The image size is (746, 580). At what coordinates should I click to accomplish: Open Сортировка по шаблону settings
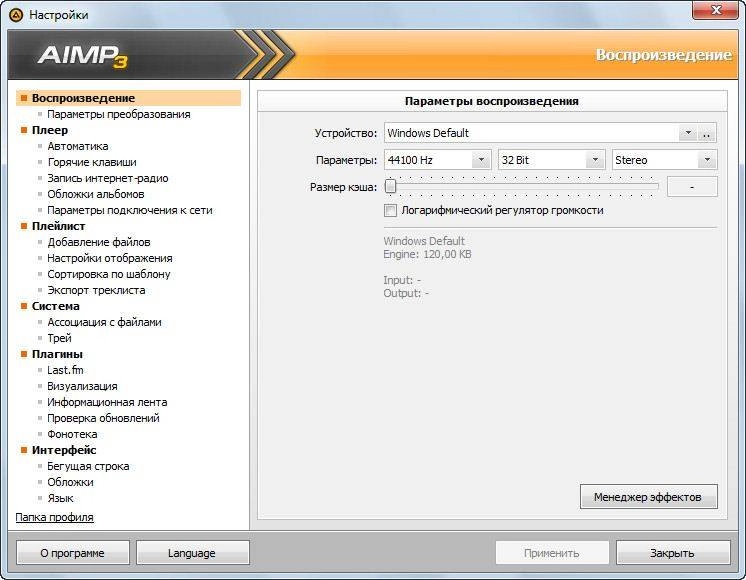tap(108, 274)
